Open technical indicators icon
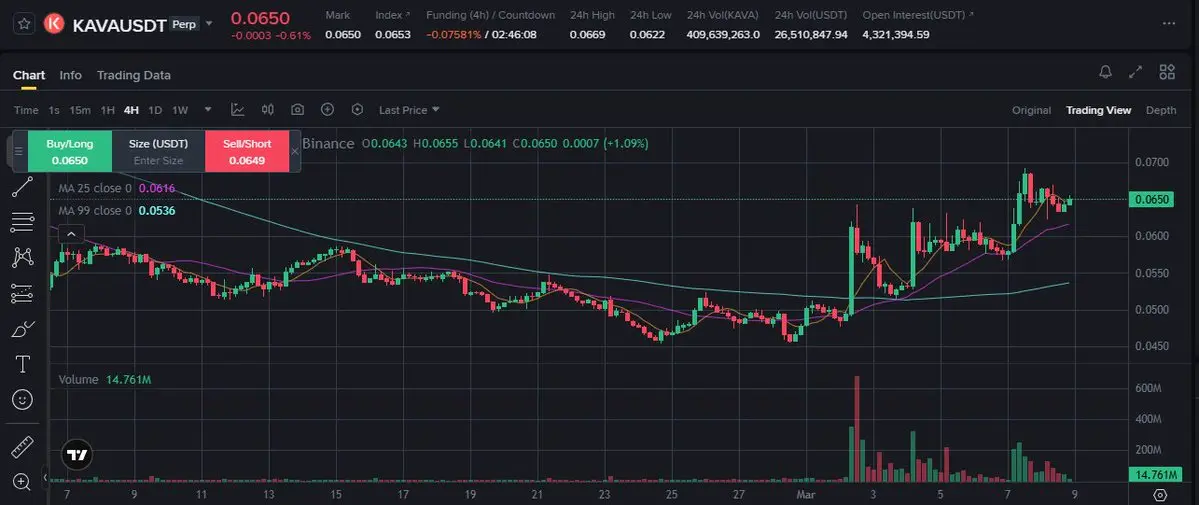Viewport: 1199px width, 505px height. click(238, 110)
